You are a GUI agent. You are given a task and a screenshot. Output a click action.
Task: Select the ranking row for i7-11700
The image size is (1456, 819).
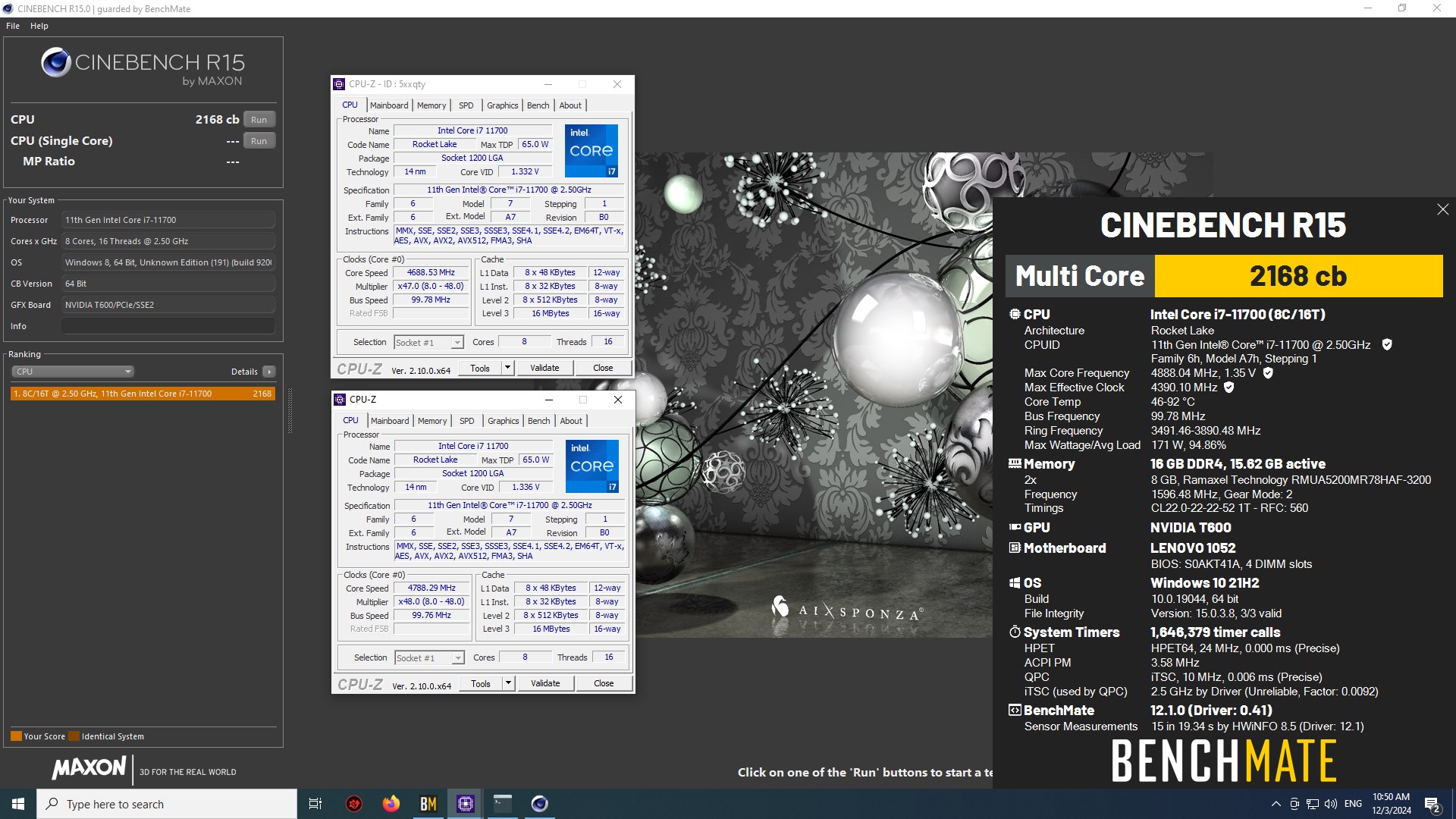[143, 394]
